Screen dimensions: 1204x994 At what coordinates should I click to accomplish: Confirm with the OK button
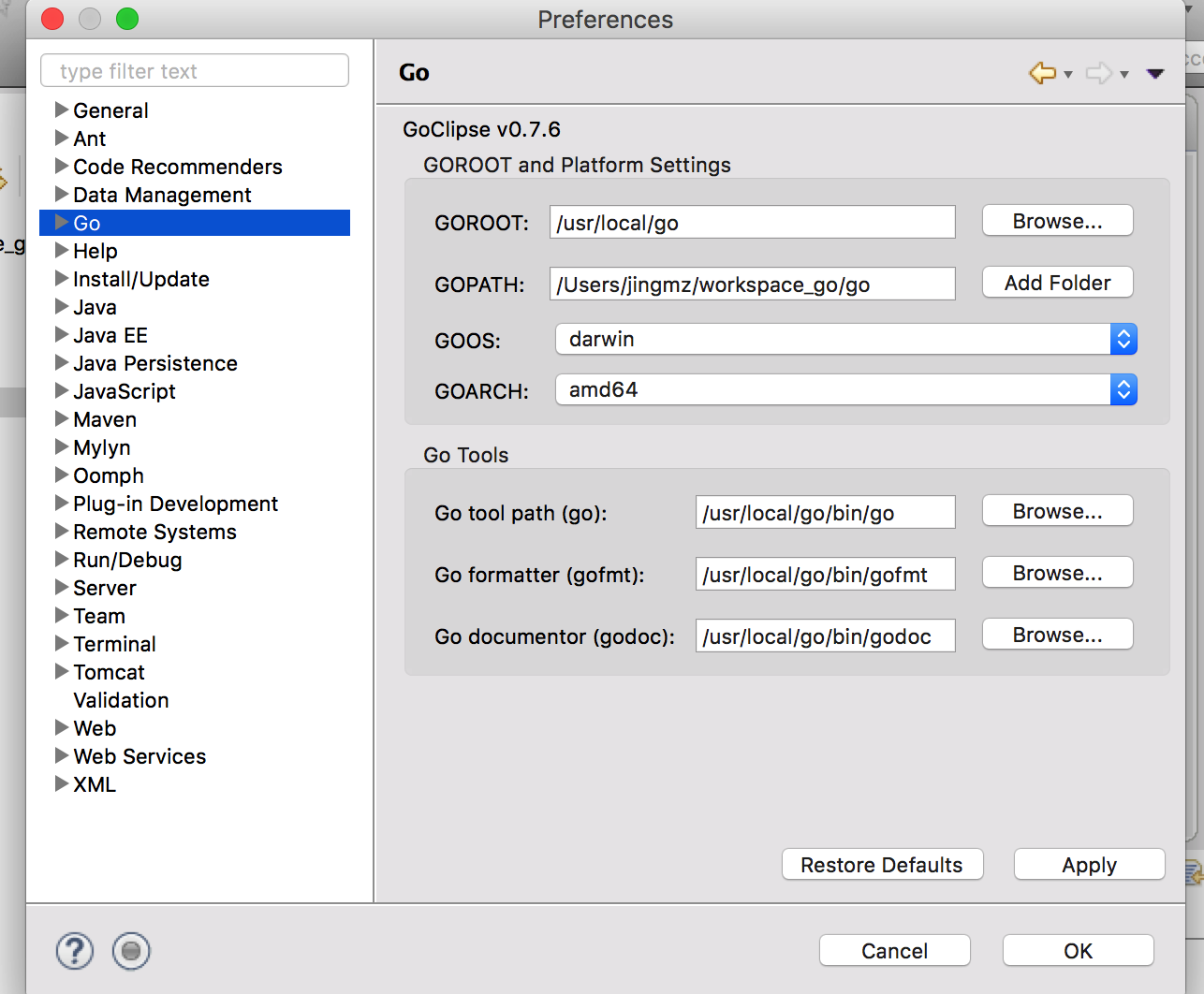point(1079,951)
